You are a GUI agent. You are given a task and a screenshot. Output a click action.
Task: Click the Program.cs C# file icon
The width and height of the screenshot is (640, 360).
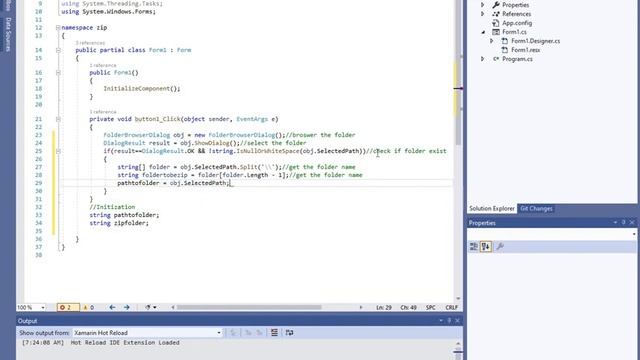click(x=496, y=59)
